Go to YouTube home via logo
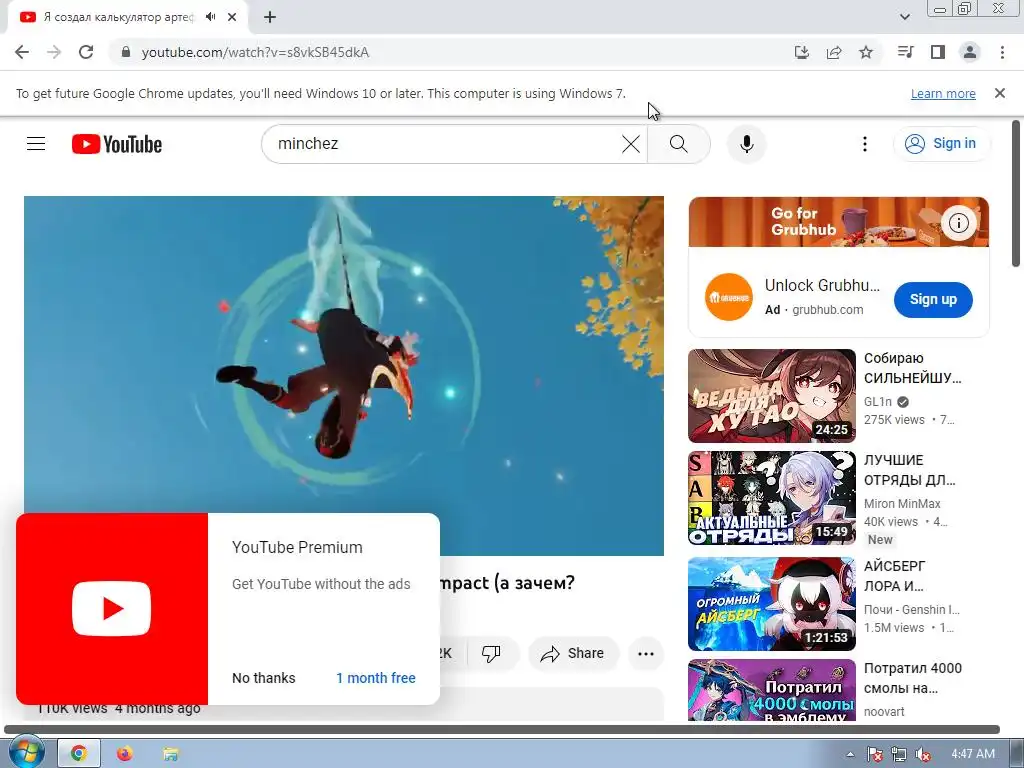1024x768 pixels. pos(117,144)
